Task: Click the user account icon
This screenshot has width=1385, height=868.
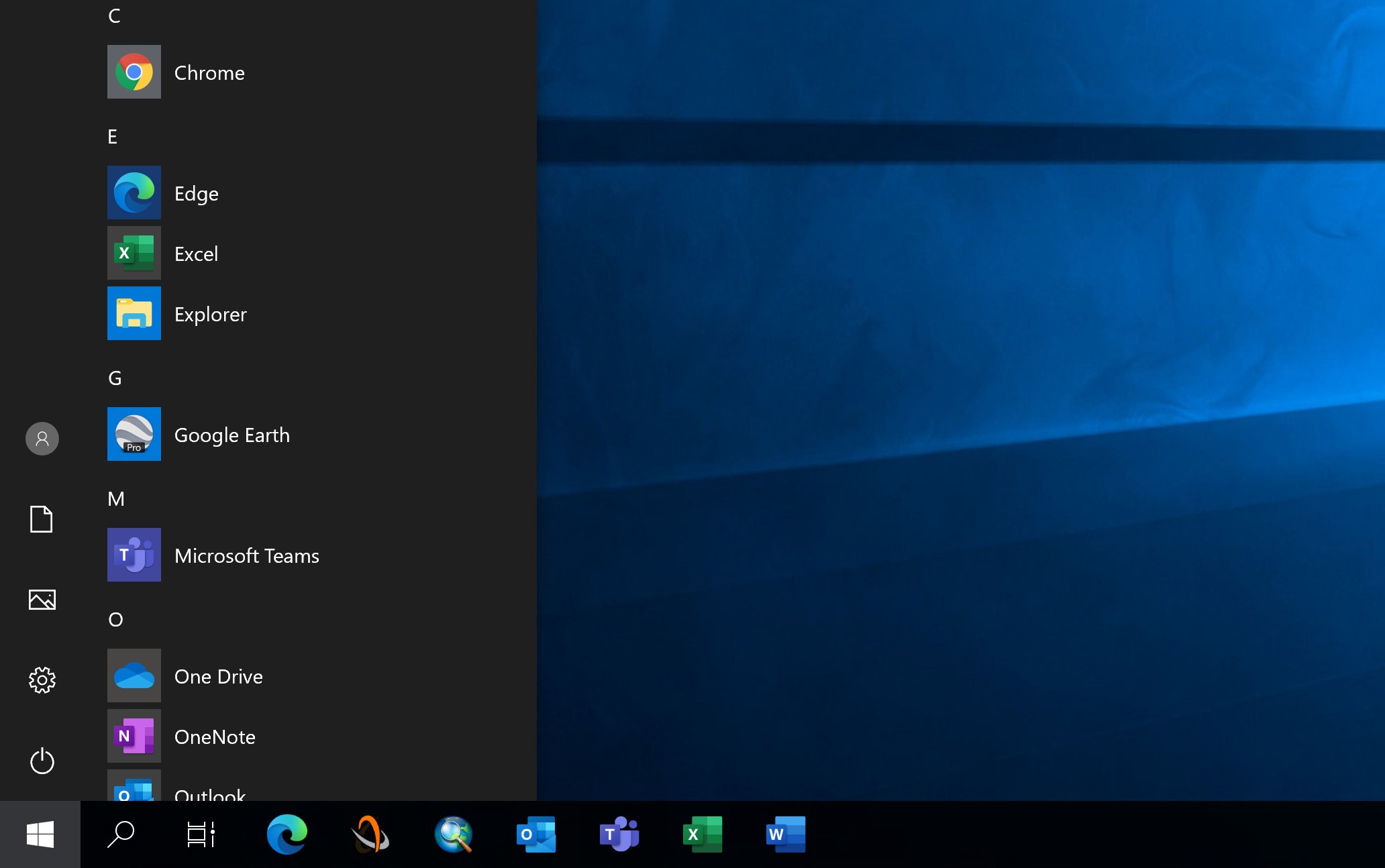Action: point(42,439)
